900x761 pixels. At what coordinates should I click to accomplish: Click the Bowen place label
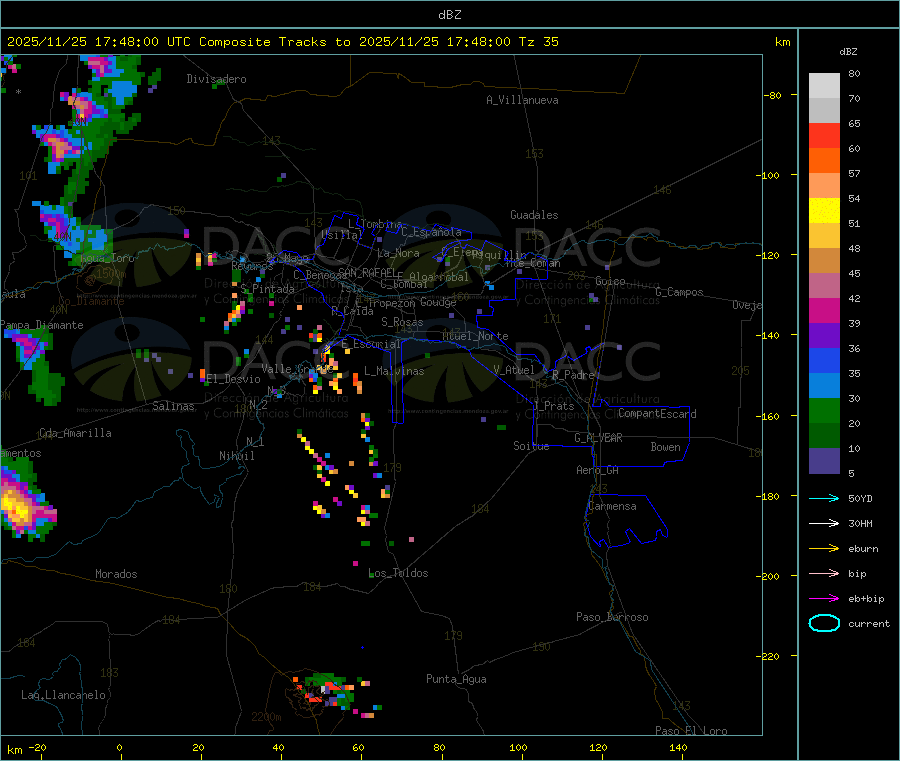[665, 447]
